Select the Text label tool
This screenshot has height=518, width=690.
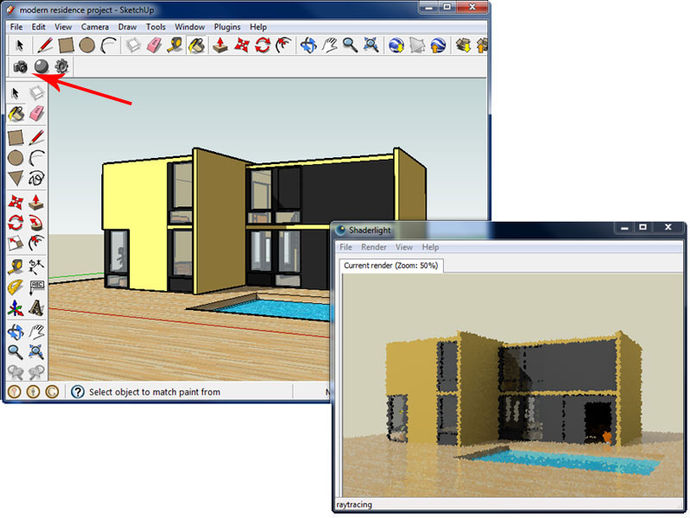pos(37,287)
